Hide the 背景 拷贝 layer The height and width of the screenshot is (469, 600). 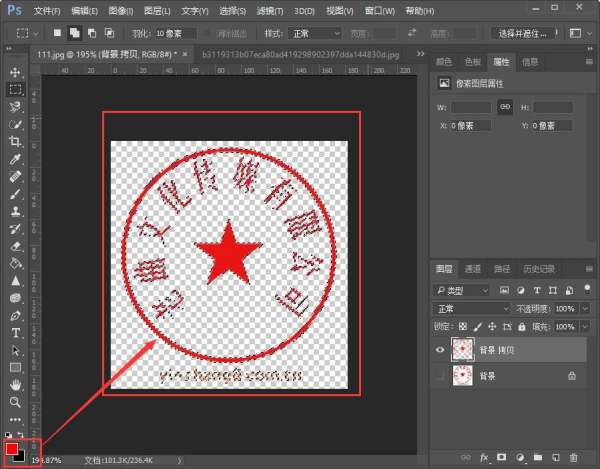coord(441,349)
